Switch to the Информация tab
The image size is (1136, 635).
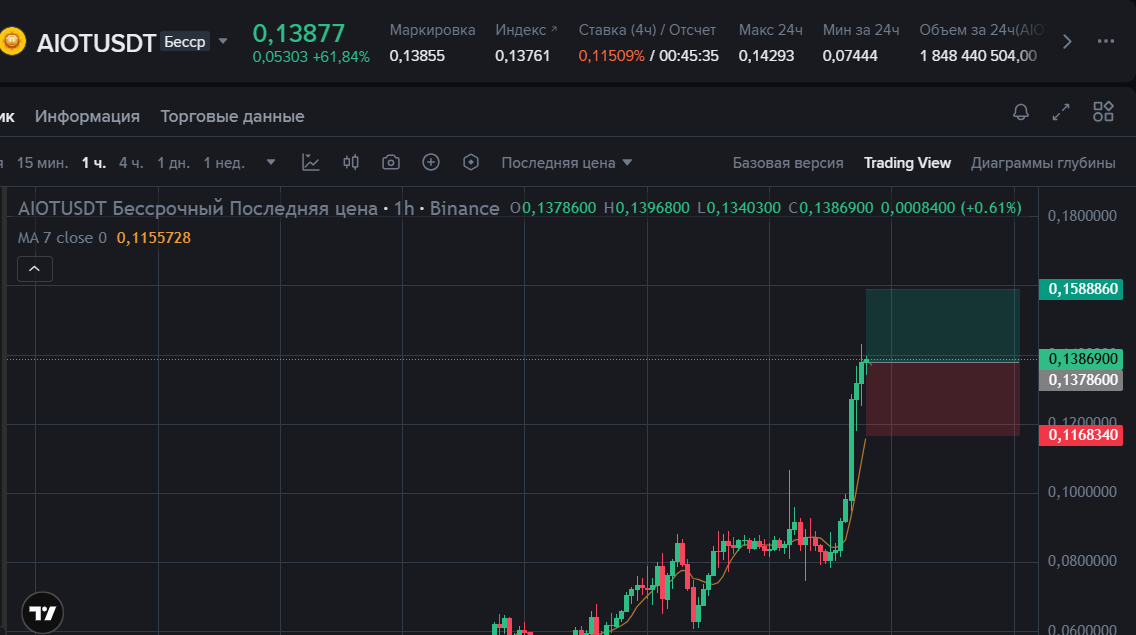click(x=87, y=116)
